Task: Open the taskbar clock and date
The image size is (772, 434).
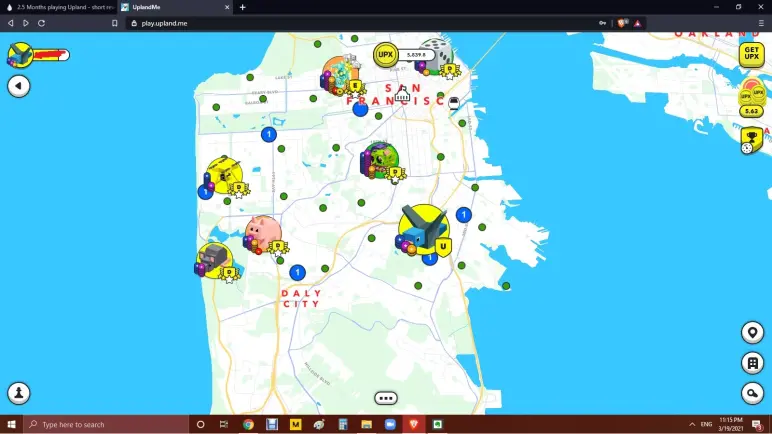Action: pos(731,424)
